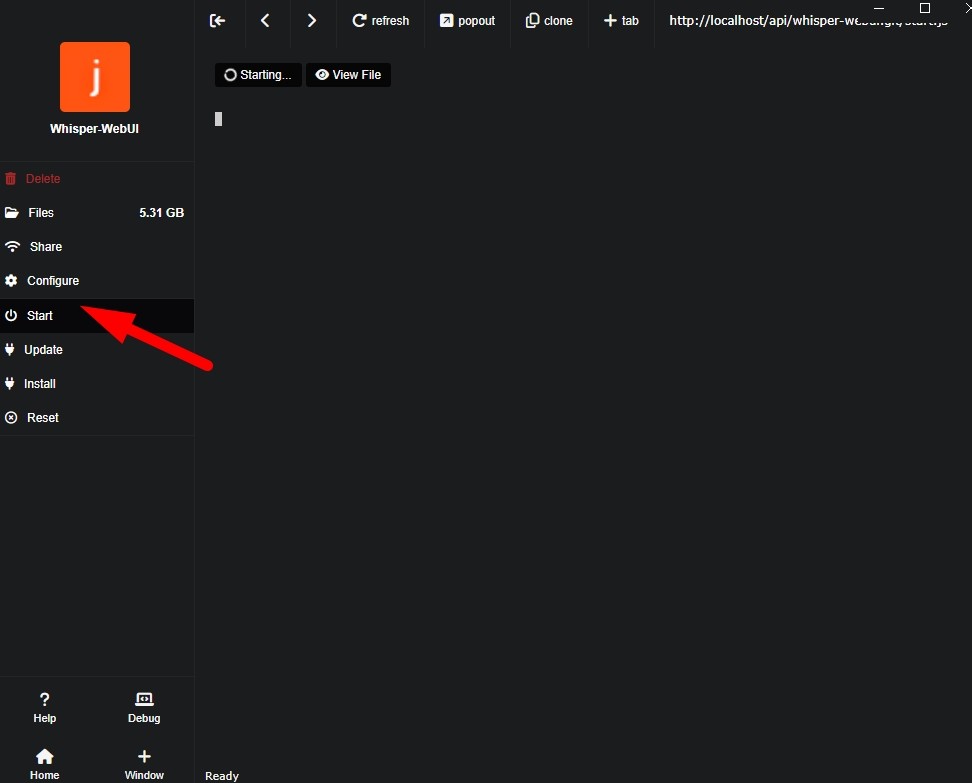The image size is (972, 783).
Task: Maximize the application window
Action: click(x=925, y=8)
